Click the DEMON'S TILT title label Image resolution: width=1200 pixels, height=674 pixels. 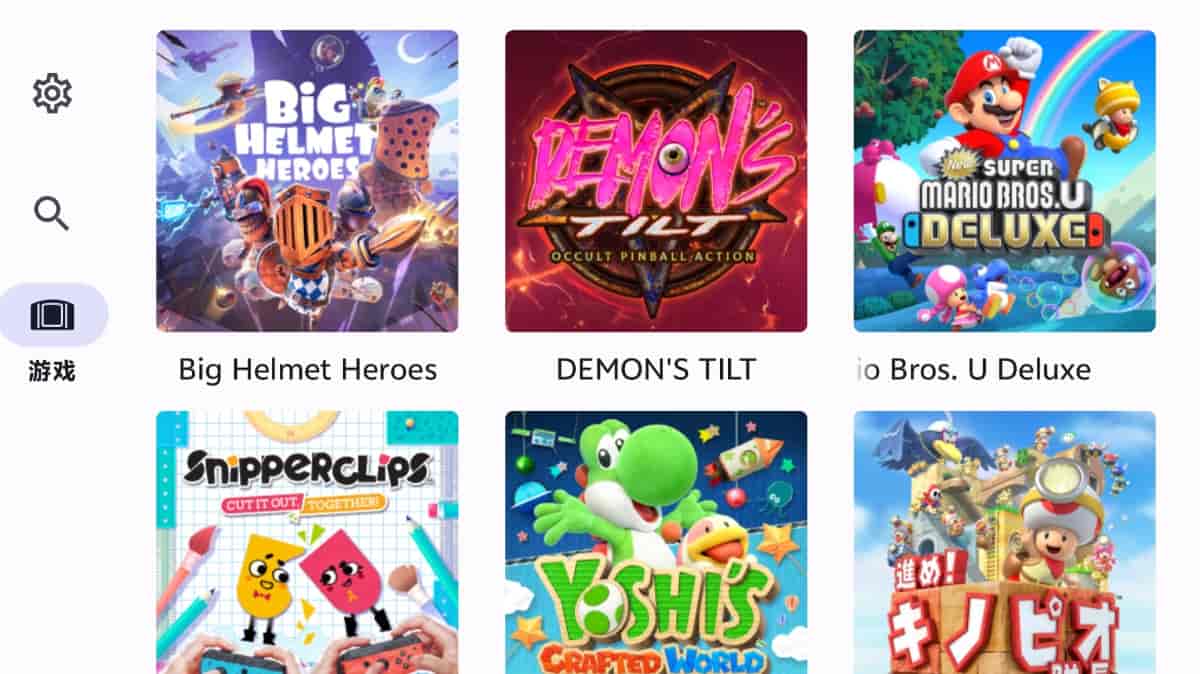tap(656, 370)
